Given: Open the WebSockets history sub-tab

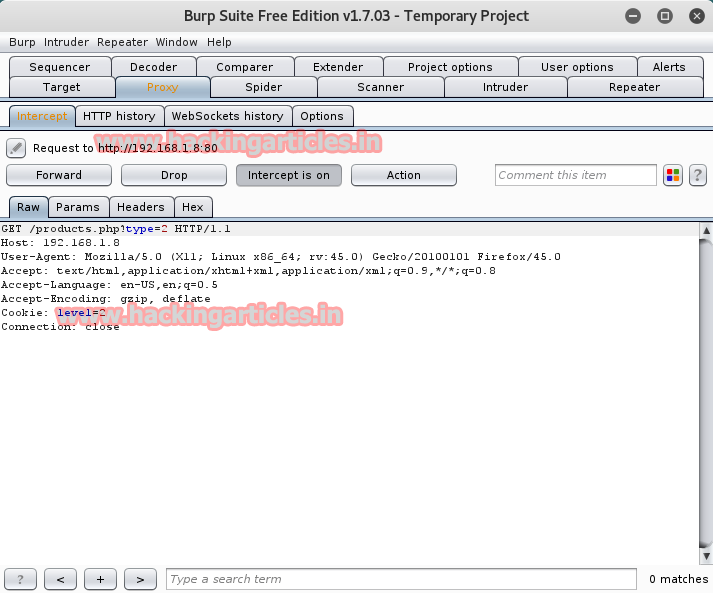Looking at the screenshot, I should tap(227, 116).
